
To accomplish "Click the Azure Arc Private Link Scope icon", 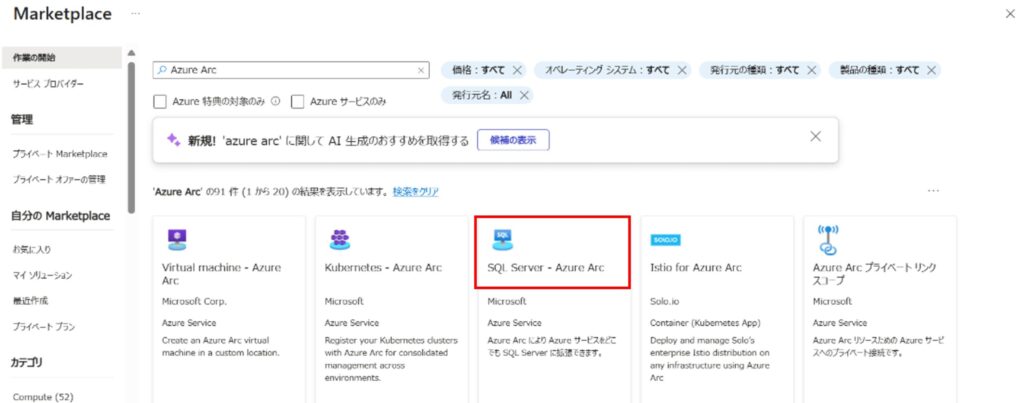I will (x=827, y=240).
